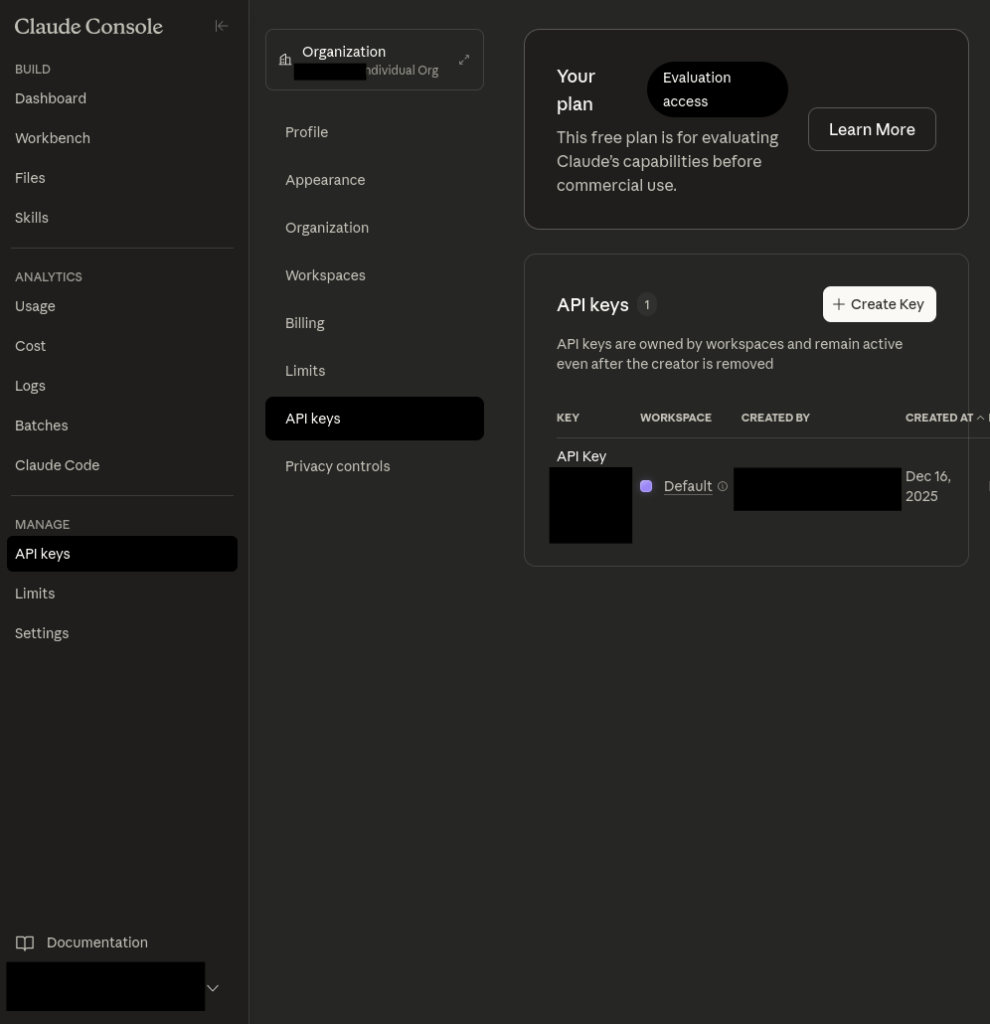The height and width of the screenshot is (1024, 990).
Task: Go to Dashboard in the sidebar
Action: click(x=51, y=98)
